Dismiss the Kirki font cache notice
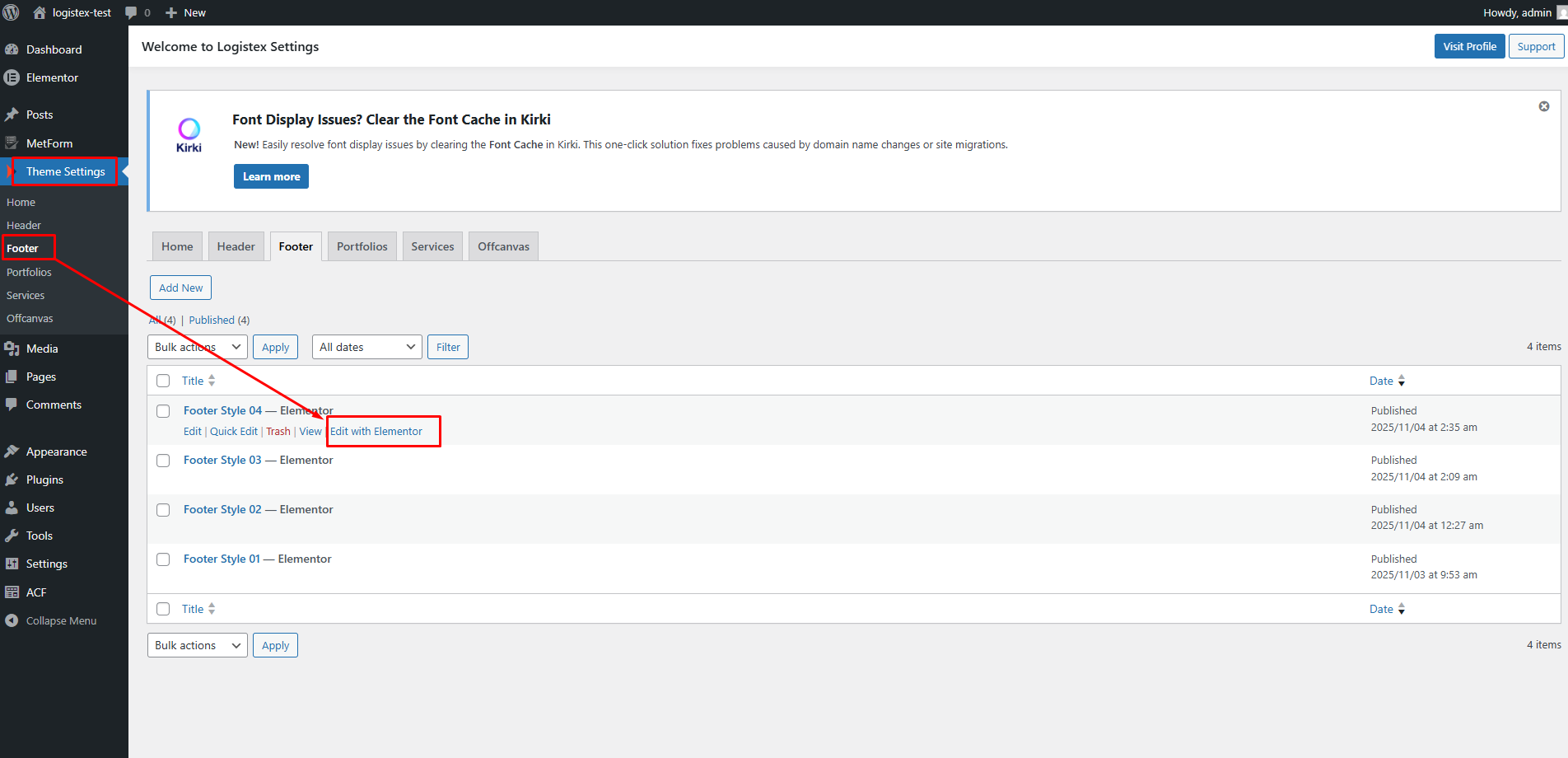1568x758 pixels. click(x=1544, y=106)
